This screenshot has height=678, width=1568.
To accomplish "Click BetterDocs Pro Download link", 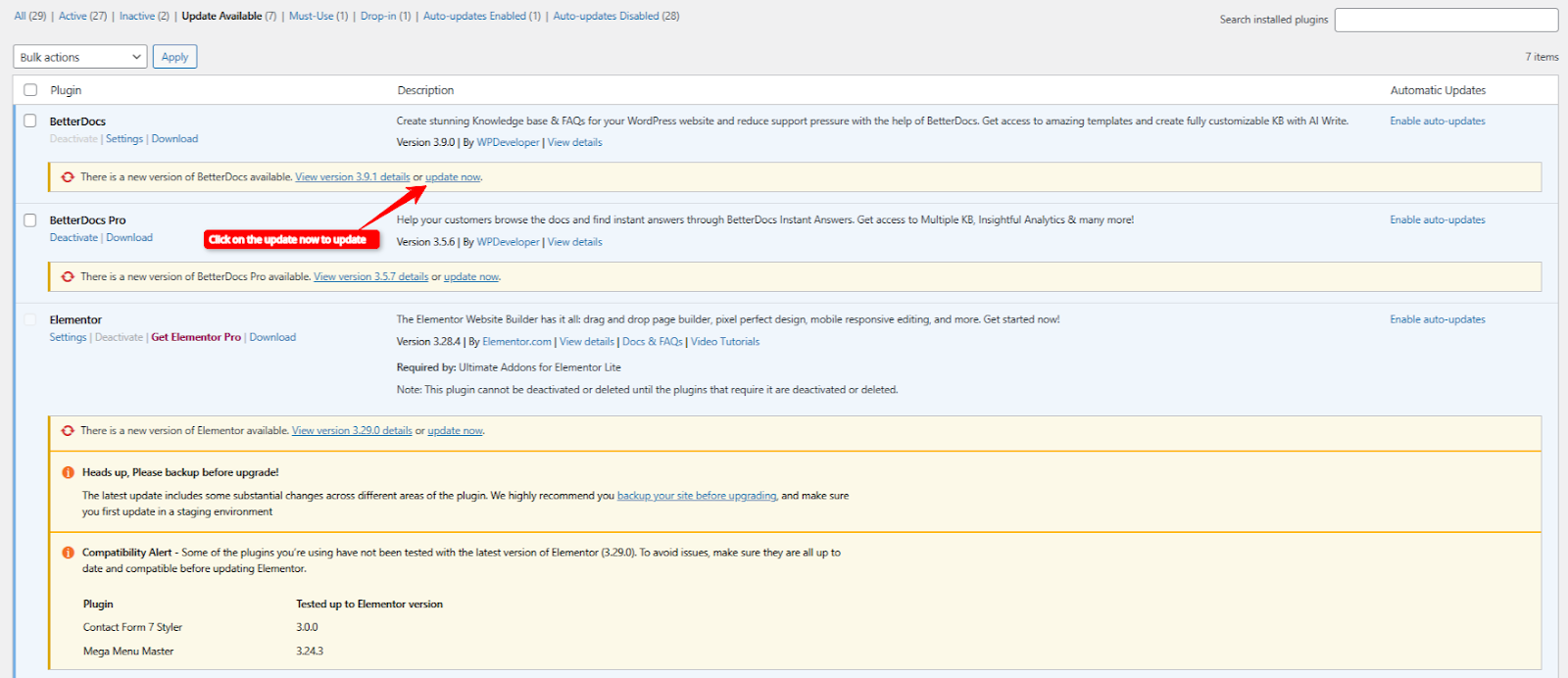I will [x=129, y=238].
